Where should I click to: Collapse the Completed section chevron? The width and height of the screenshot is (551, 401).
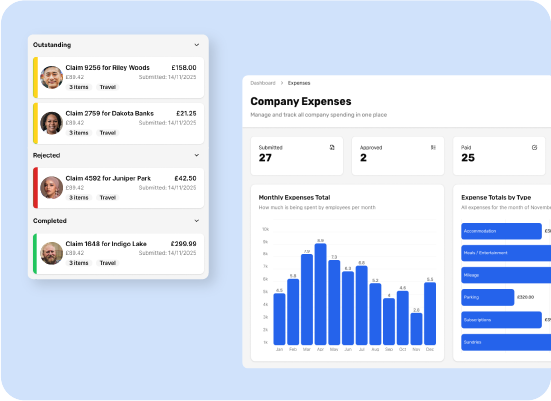coord(197,221)
